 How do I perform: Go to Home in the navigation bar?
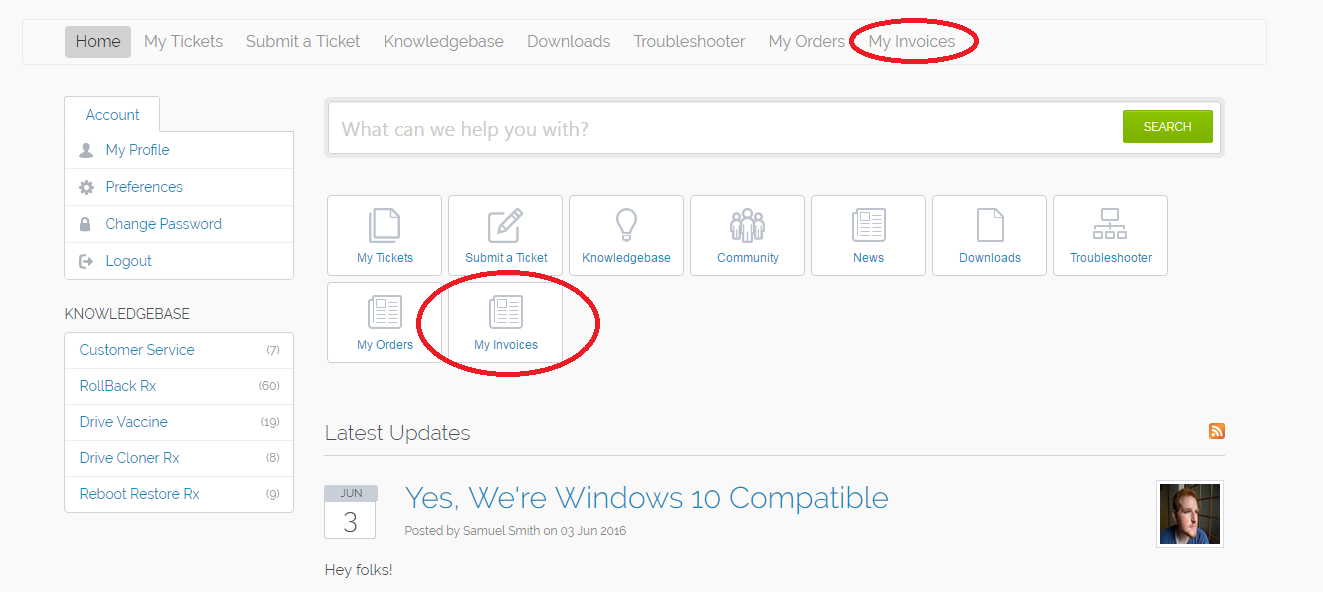pyautogui.click(x=98, y=42)
